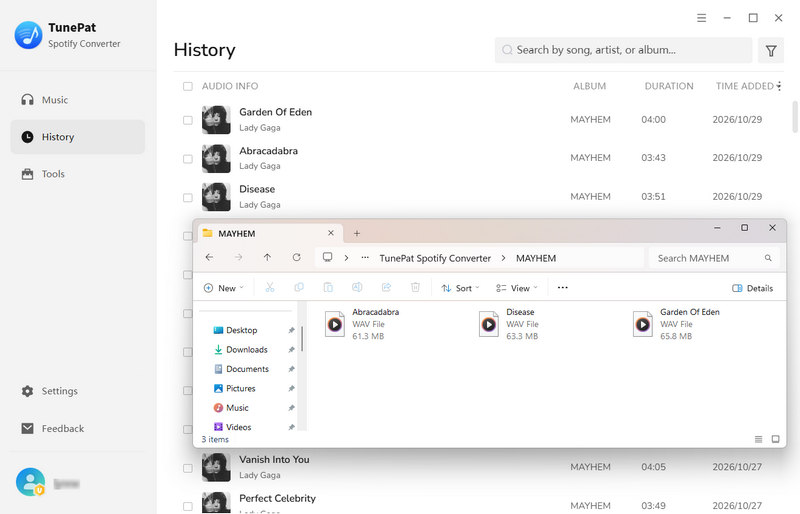Expand the chevron after the monitor icon
Viewport: 800px width, 514px height.
point(346,258)
